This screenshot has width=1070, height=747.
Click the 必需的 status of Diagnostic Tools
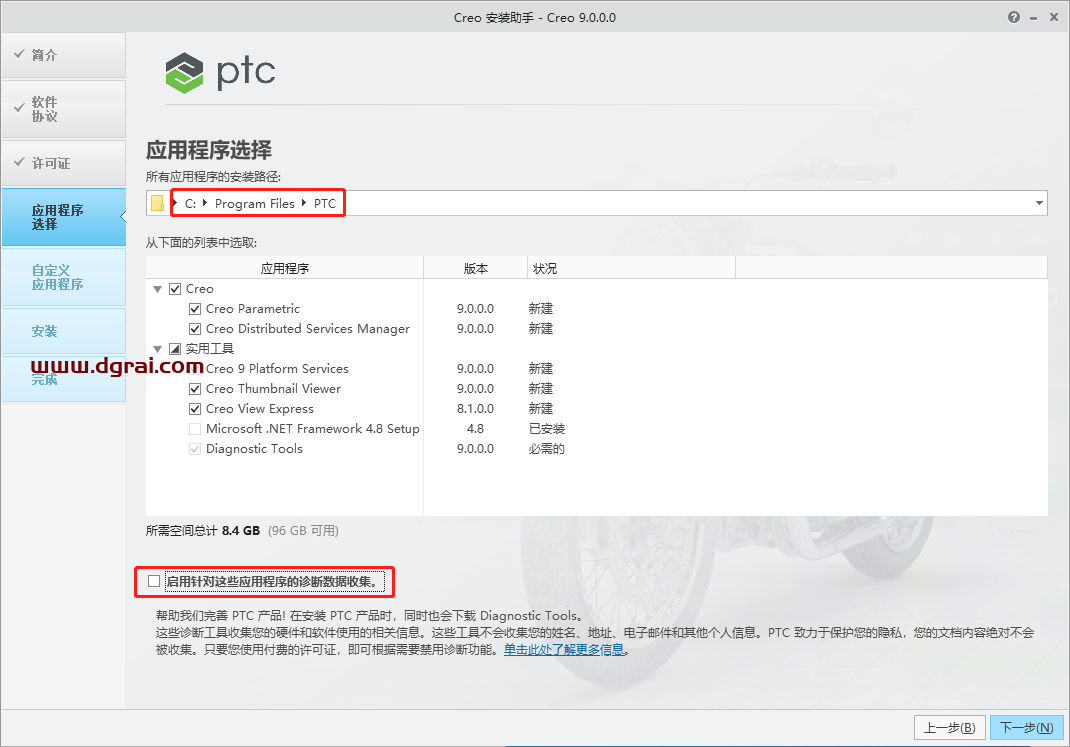click(x=547, y=449)
